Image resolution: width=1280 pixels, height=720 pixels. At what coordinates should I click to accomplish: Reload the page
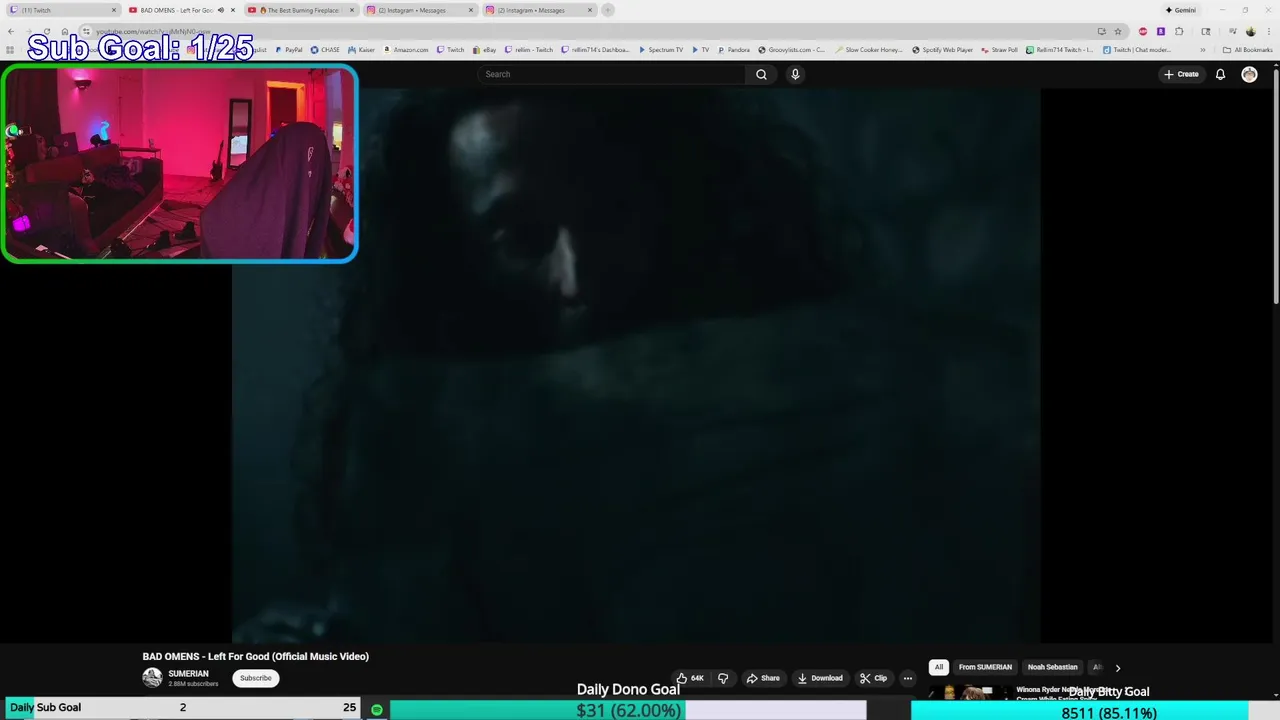point(46,31)
